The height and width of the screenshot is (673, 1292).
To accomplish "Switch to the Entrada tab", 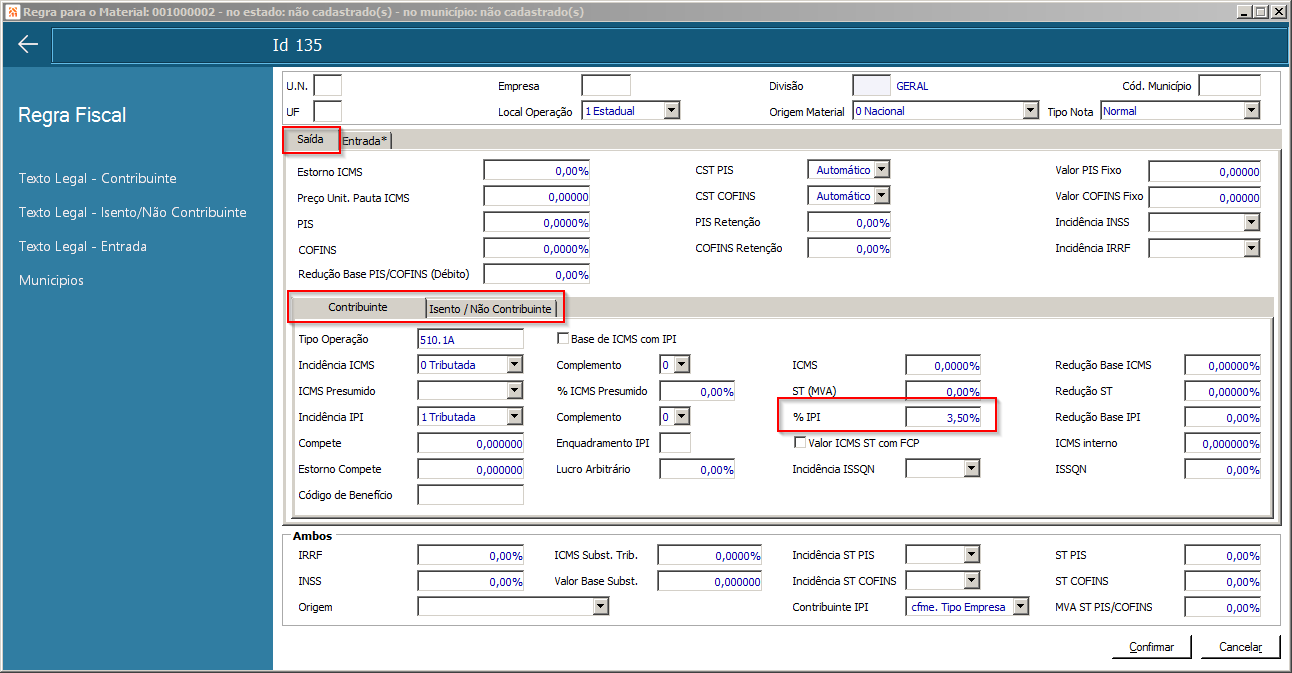I will (366, 141).
